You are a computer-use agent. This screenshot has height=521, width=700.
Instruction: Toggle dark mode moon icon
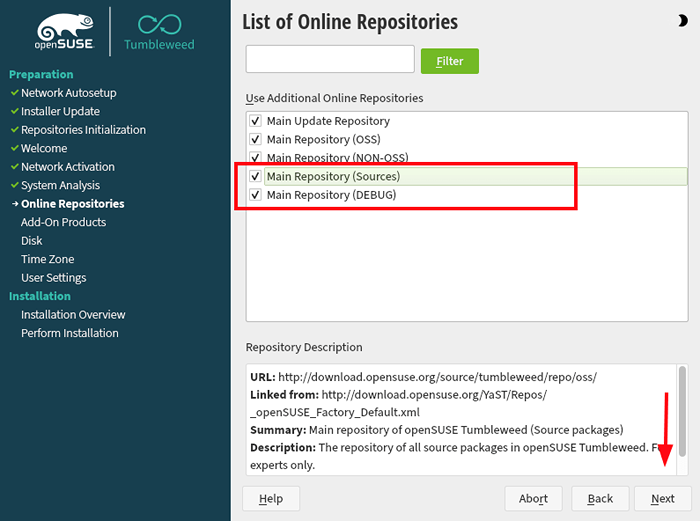682,21
